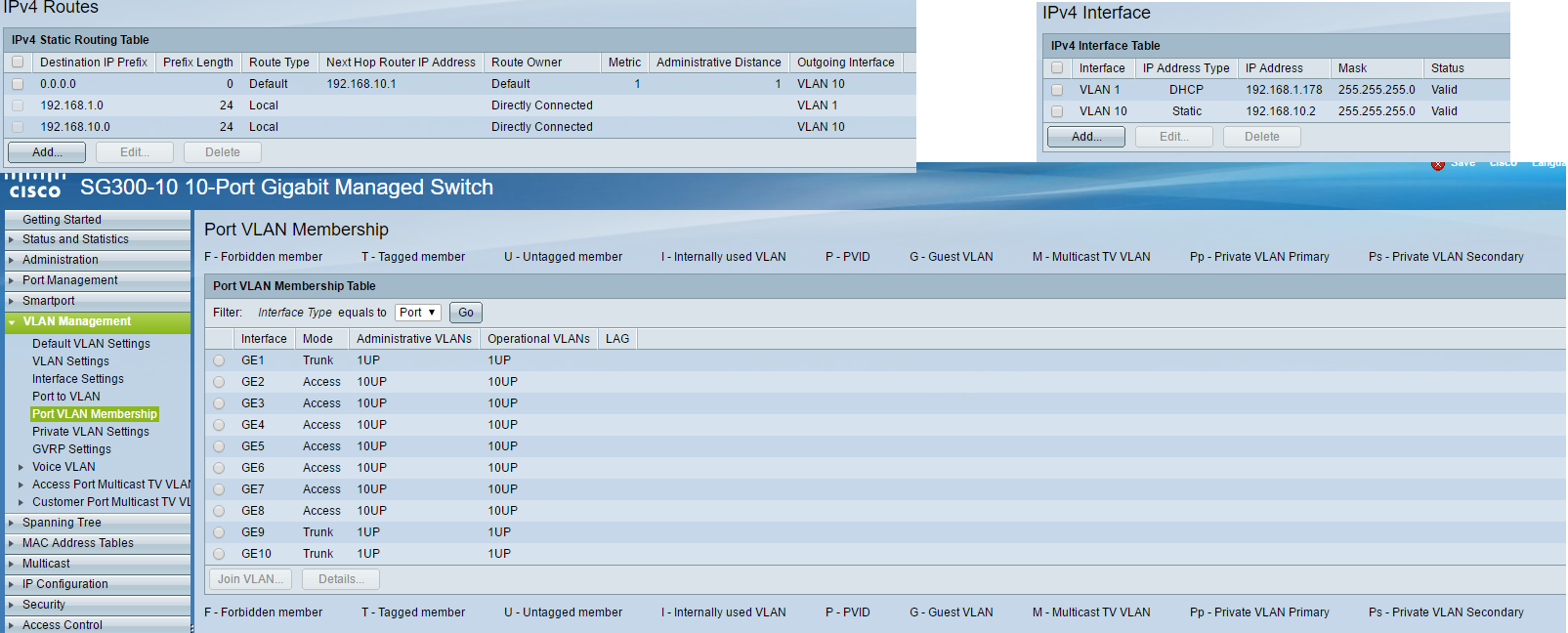This screenshot has width=1568, height=633.
Task: Click the GE4 interface cell
Action: [253, 425]
